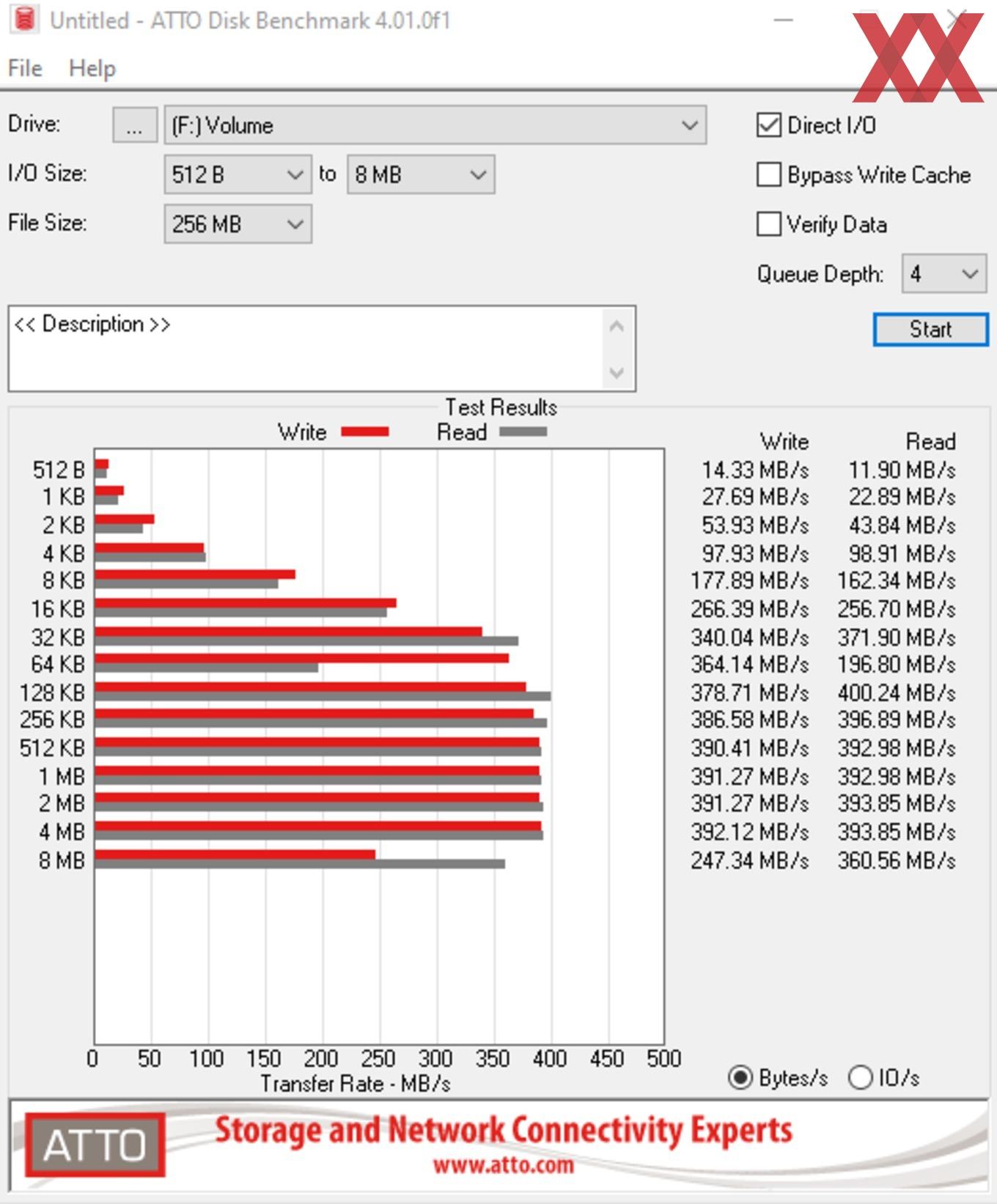997x1204 pixels.
Task: Click the 16 KB write value 266.39 MB/s
Action: pos(749,609)
